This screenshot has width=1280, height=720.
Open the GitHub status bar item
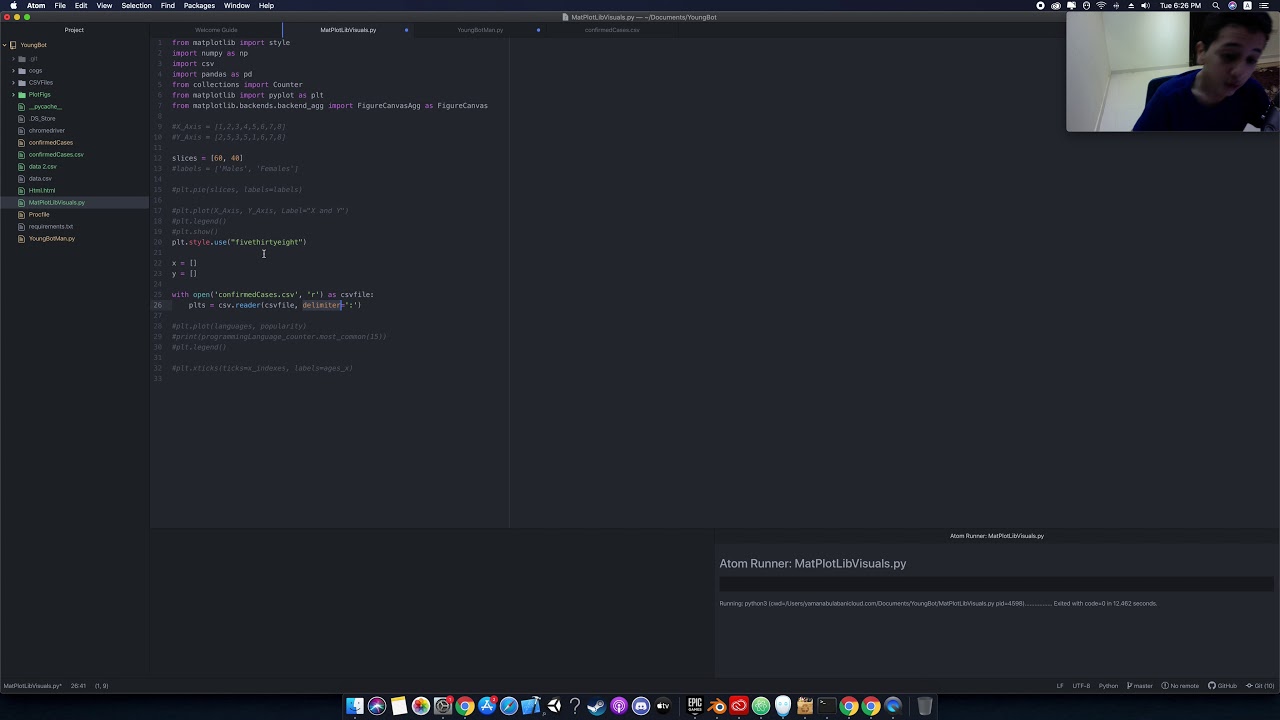point(1222,686)
